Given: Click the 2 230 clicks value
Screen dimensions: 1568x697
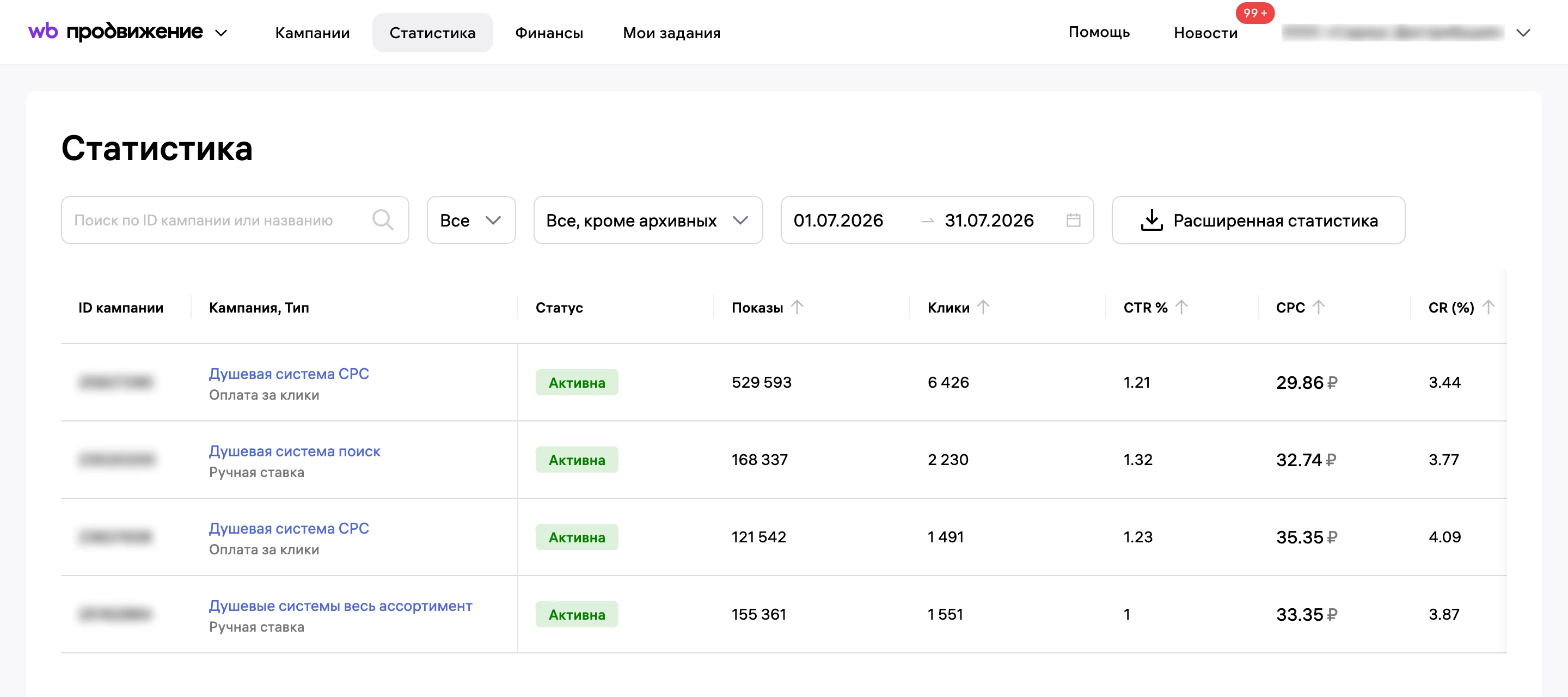Looking at the screenshot, I should [x=948, y=460].
